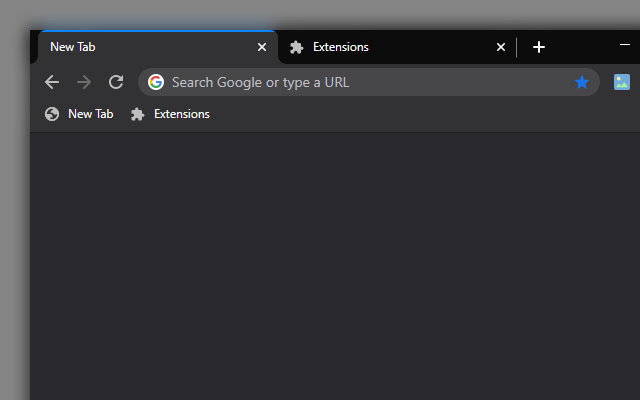Click the globe icon in bookmarks bar
640x400 pixels.
pos(52,114)
